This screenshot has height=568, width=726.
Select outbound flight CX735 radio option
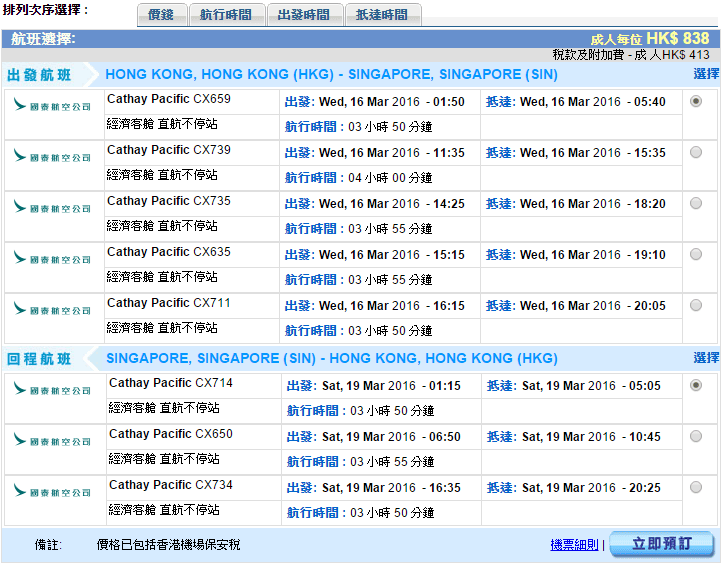tap(696, 203)
